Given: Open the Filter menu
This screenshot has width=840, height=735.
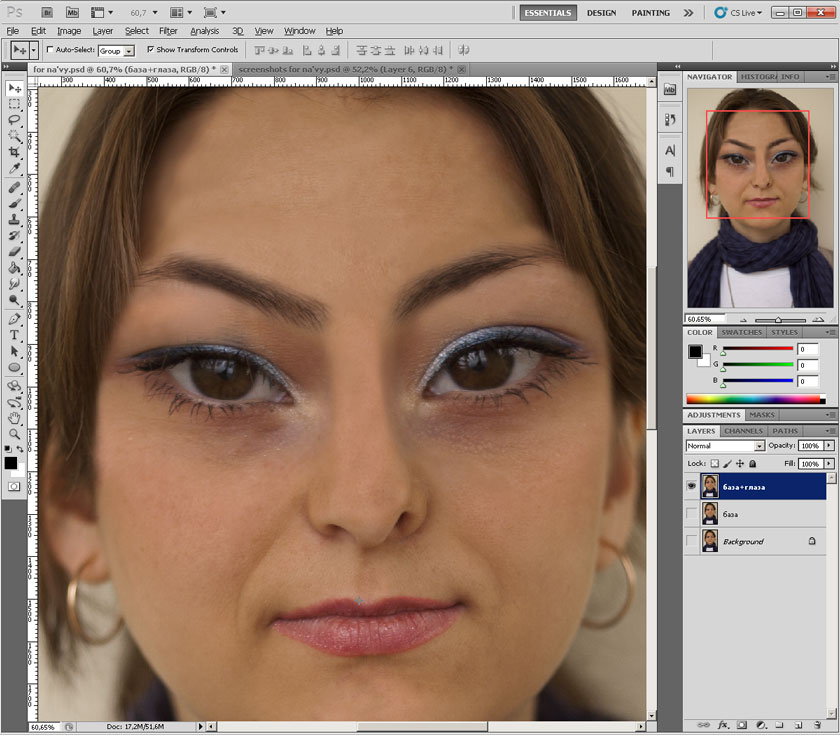Looking at the screenshot, I should pos(167,31).
